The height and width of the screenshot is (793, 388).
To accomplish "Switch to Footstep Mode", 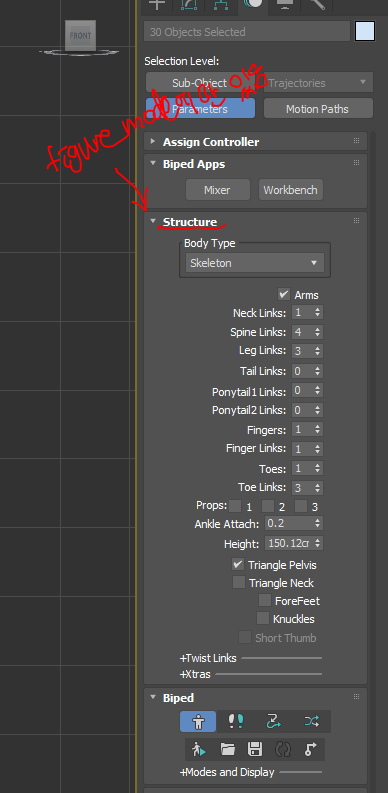I will click(236, 721).
